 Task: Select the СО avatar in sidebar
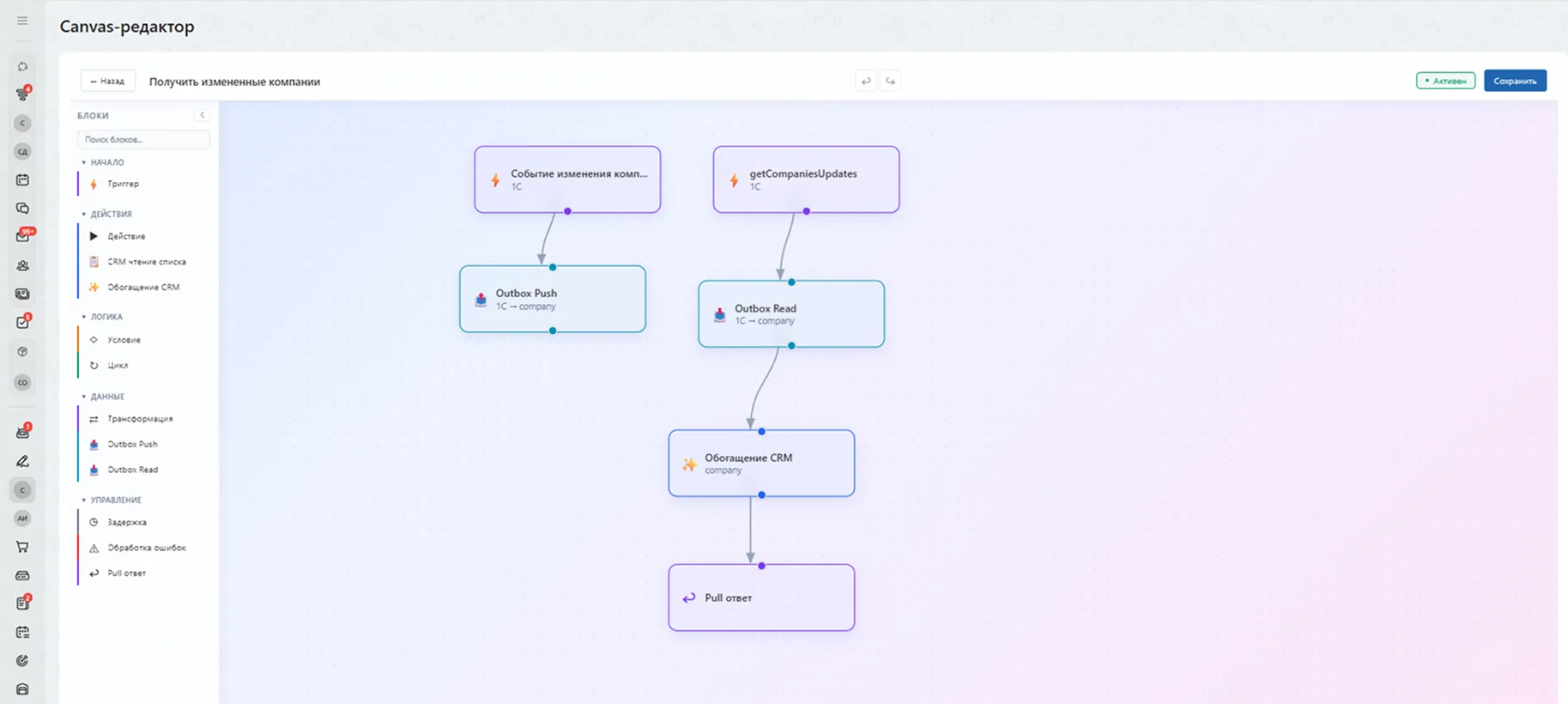coord(22,382)
